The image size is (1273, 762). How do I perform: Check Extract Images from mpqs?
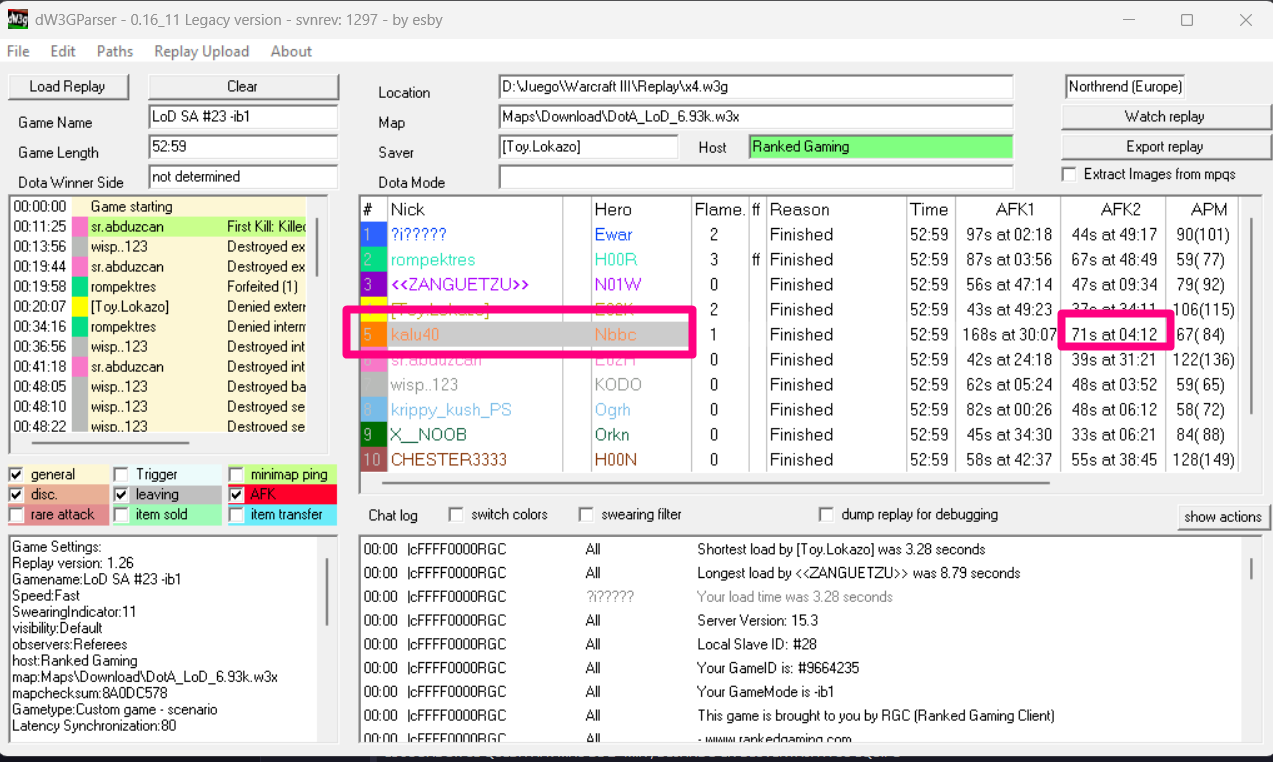click(1069, 174)
